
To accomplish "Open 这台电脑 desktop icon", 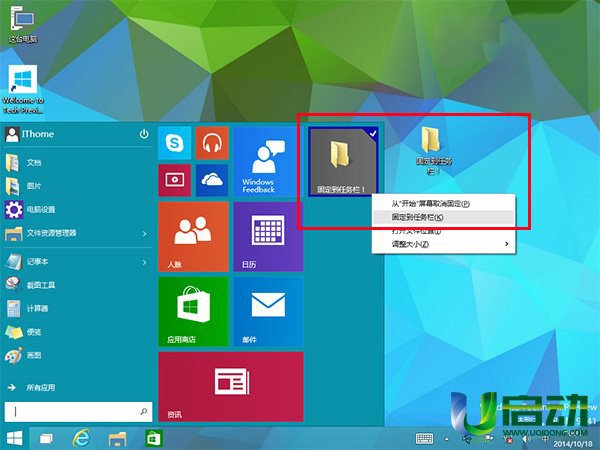I will click(x=23, y=25).
